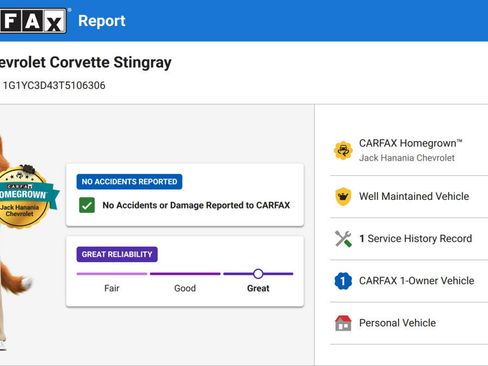Screen dimensions: 488x366
Task: Click the 'Fair' reliability label
Action: 112,288
